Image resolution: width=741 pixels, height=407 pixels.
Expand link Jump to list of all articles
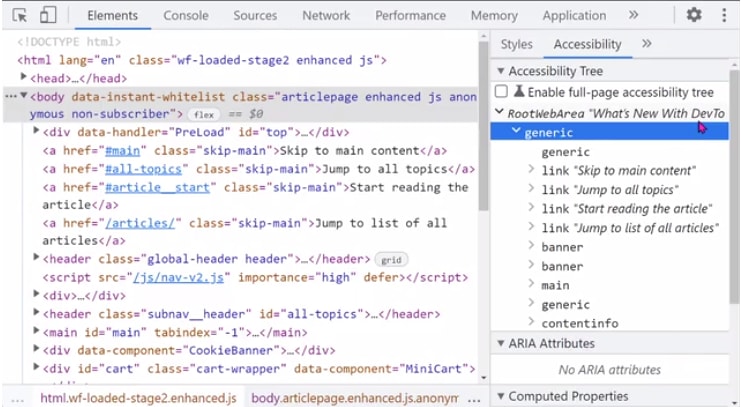tap(531, 226)
